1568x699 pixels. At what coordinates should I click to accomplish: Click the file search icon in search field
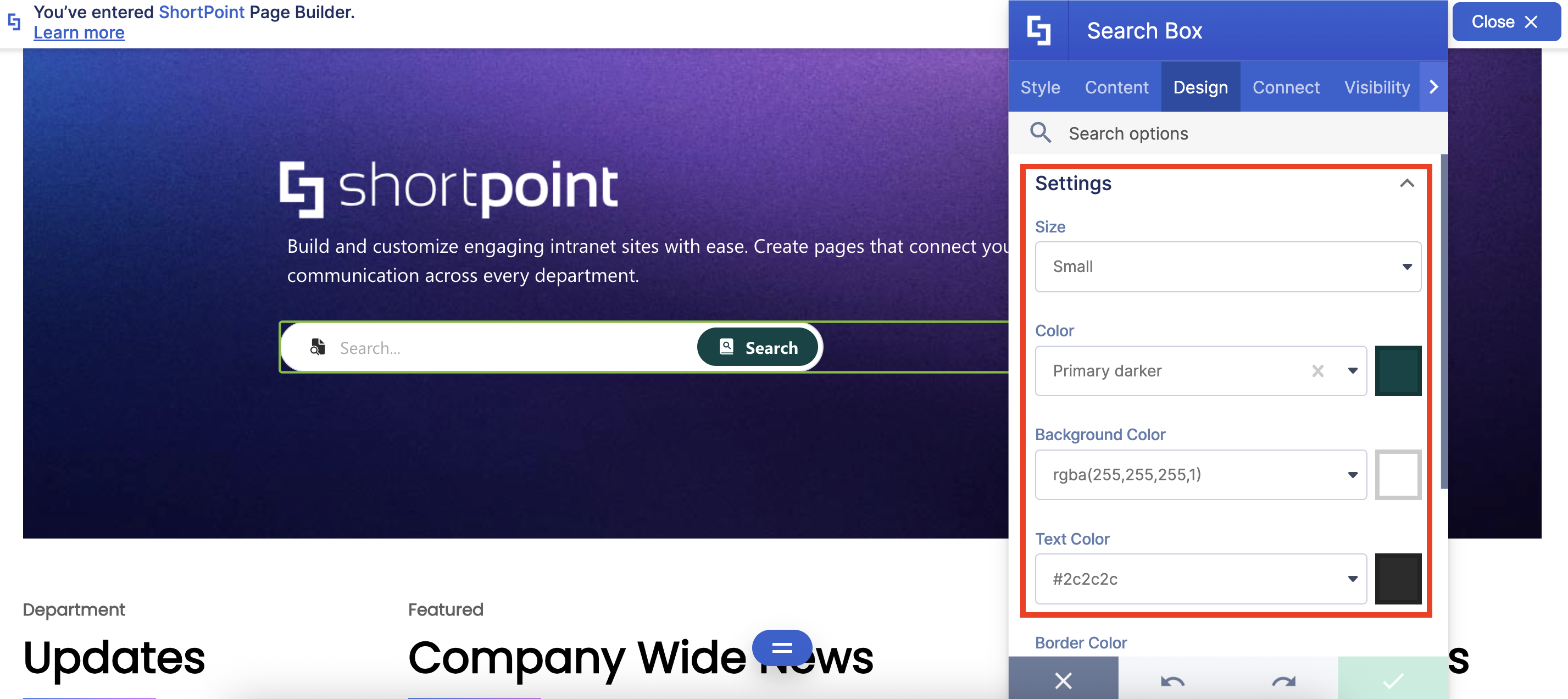[x=317, y=347]
